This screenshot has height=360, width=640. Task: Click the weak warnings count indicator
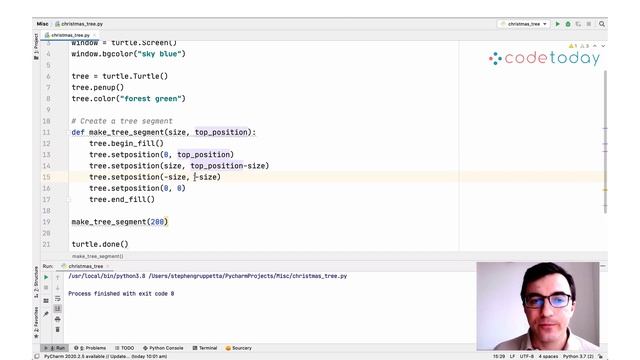584,46
